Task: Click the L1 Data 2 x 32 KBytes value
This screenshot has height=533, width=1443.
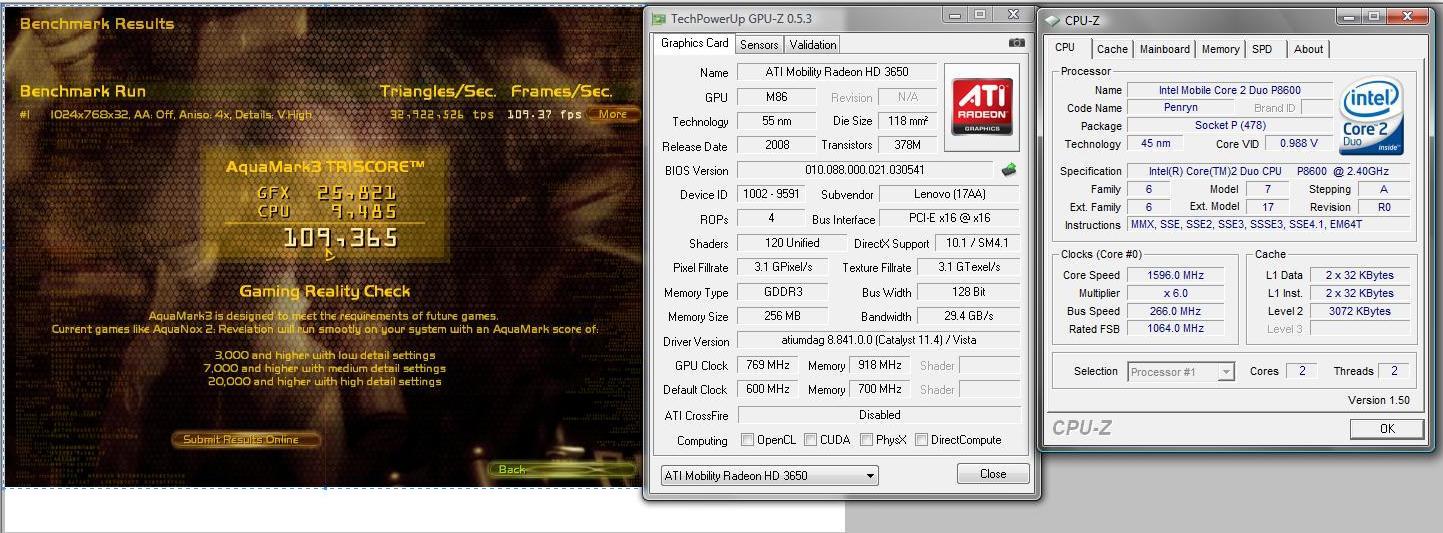Action: 1359,275
